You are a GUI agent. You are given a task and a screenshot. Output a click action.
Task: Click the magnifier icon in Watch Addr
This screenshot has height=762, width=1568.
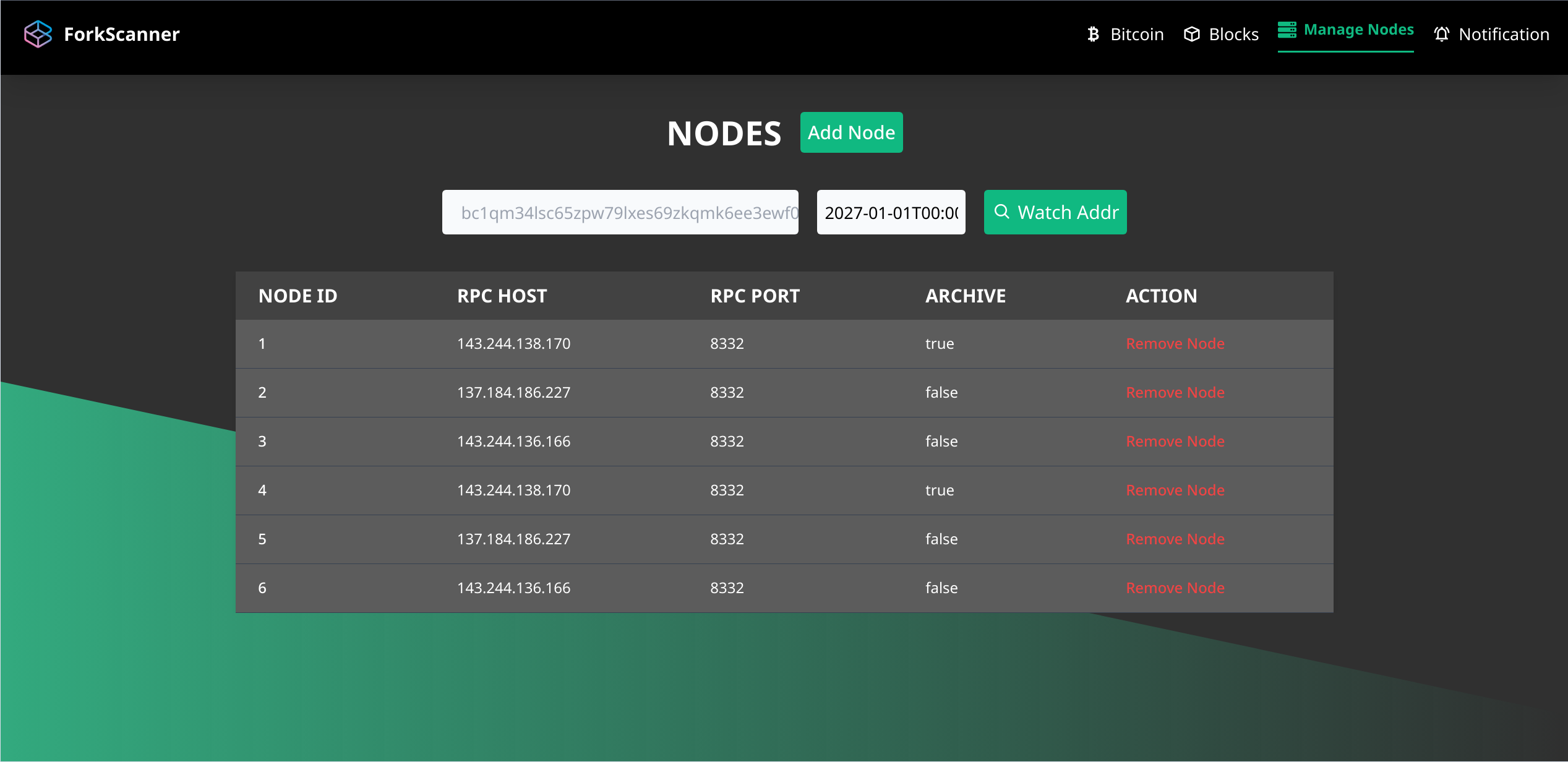click(x=1001, y=212)
